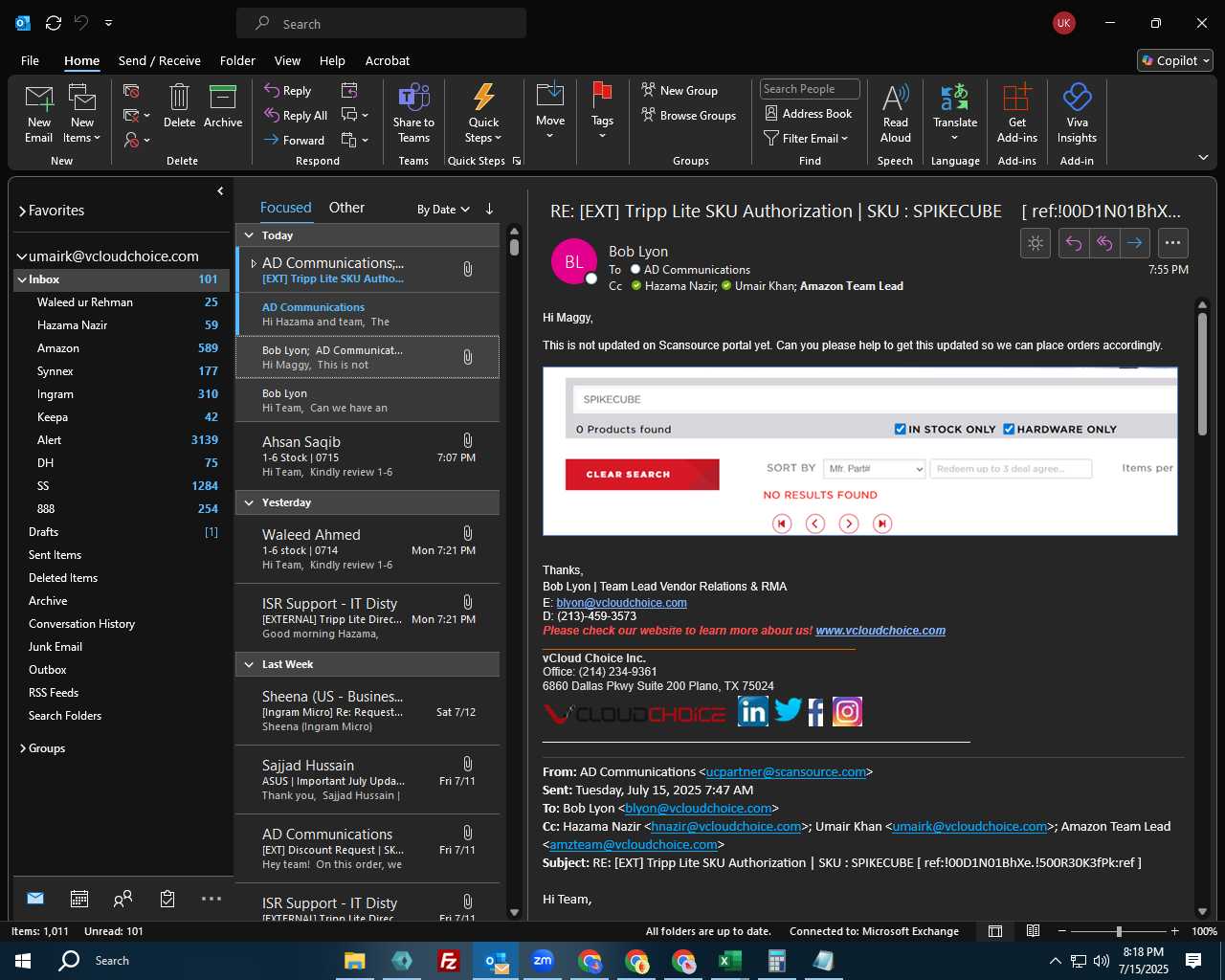Open the Tags dropdown
This screenshot has width=1225, height=980.
click(x=602, y=113)
